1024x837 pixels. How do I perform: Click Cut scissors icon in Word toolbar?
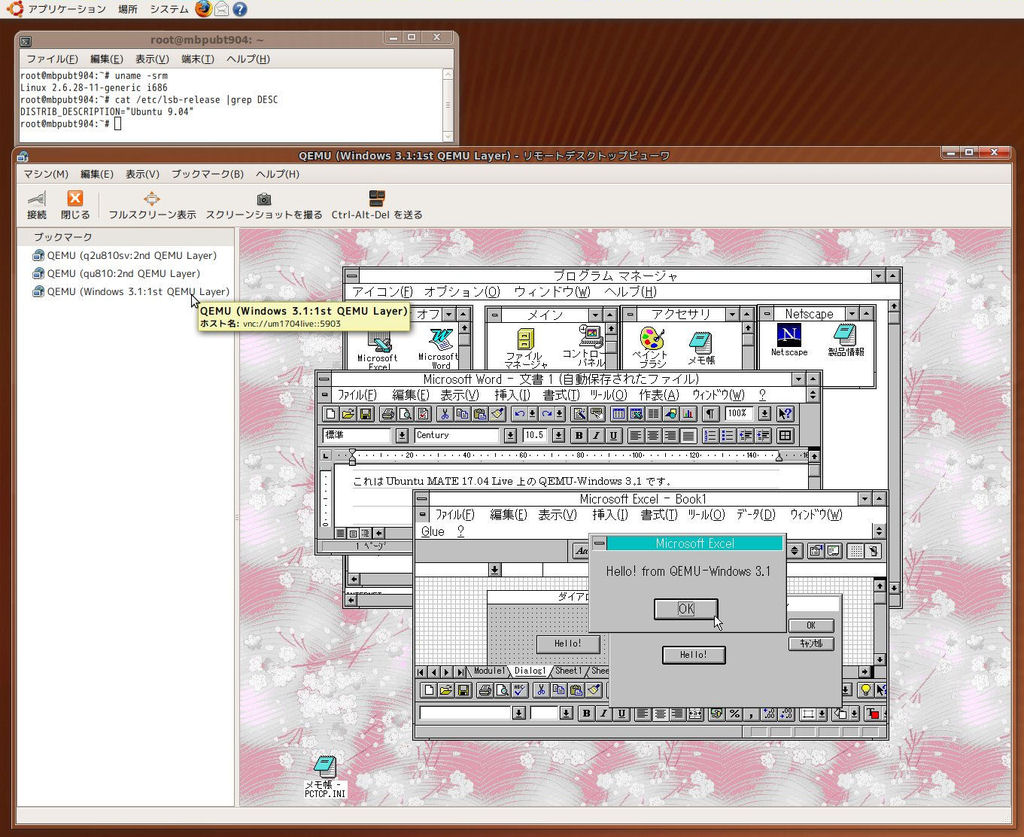(x=444, y=413)
